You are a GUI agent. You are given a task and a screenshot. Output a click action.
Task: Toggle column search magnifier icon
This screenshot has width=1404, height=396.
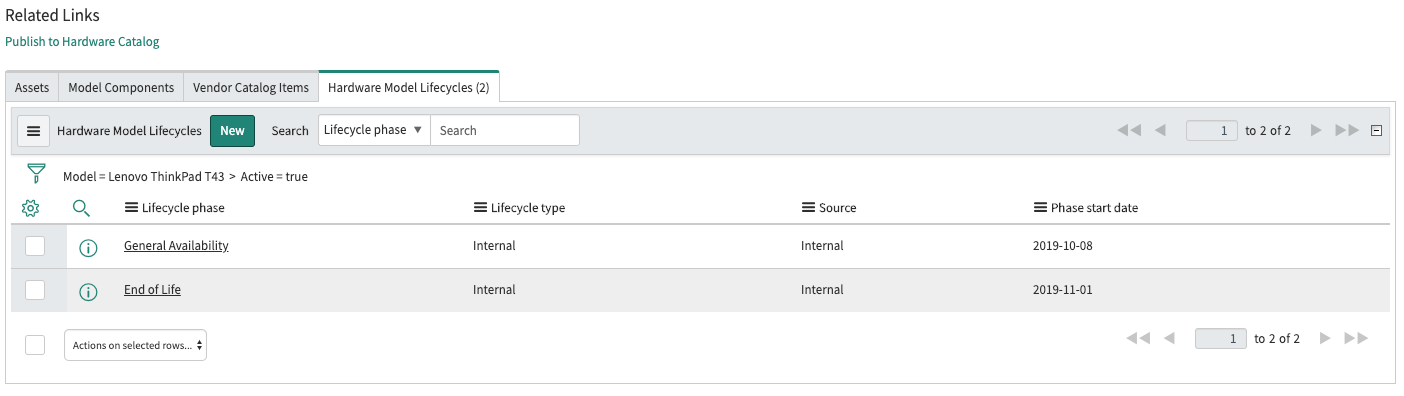coord(82,208)
